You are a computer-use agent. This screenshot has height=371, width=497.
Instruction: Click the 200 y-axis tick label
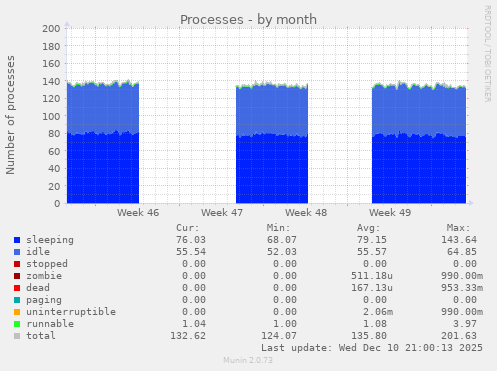tap(51, 29)
